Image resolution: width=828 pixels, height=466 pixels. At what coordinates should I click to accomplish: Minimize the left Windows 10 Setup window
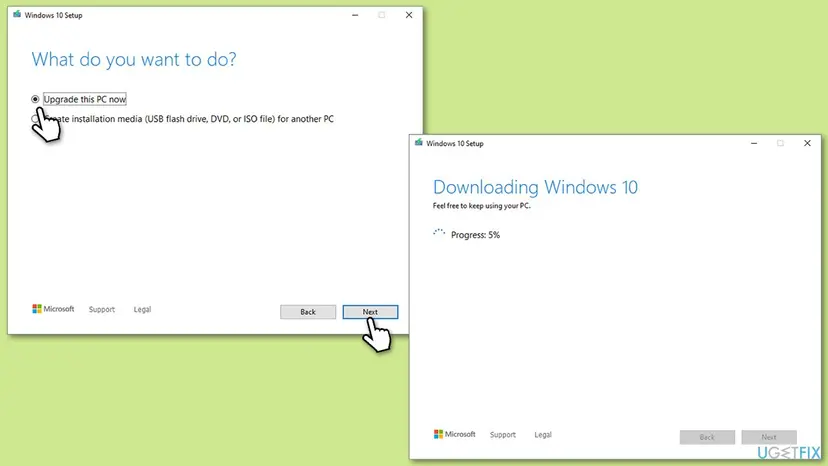tap(355, 15)
